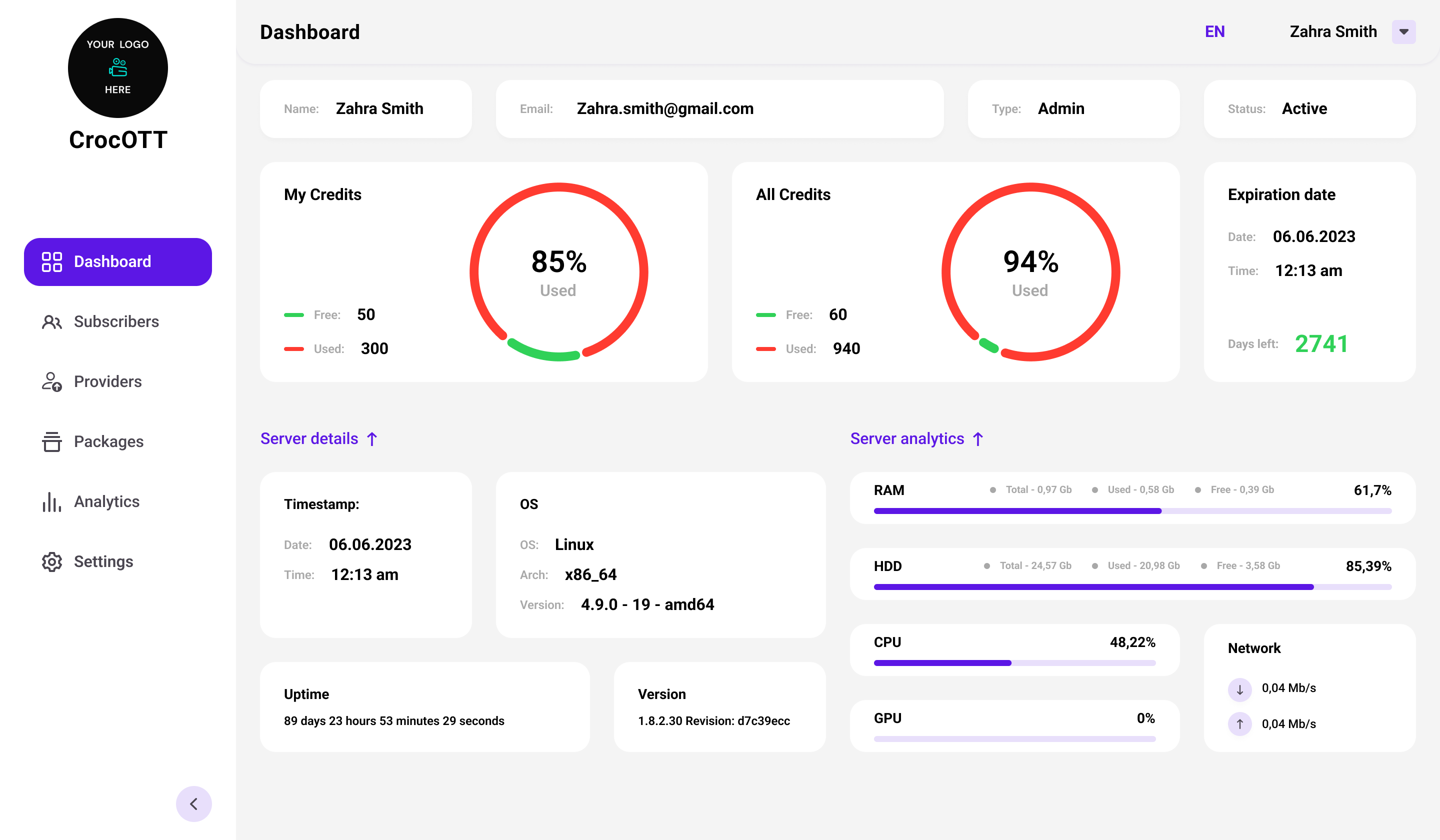The height and width of the screenshot is (840, 1440).
Task: Open the Subscribers menu item
Action: click(x=116, y=321)
